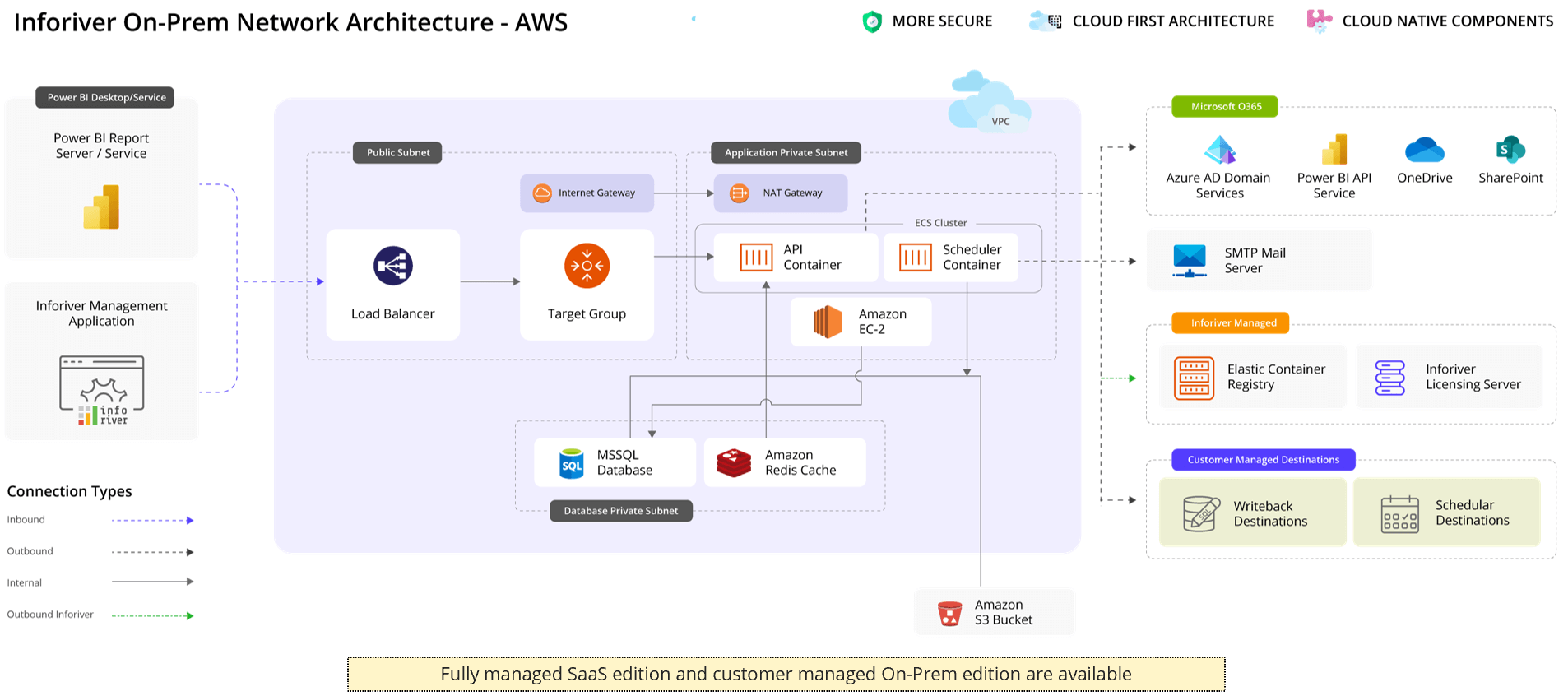Click the Inbound connection legend arrow
This screenshot has width=1568, height=696.
(153, 520)
